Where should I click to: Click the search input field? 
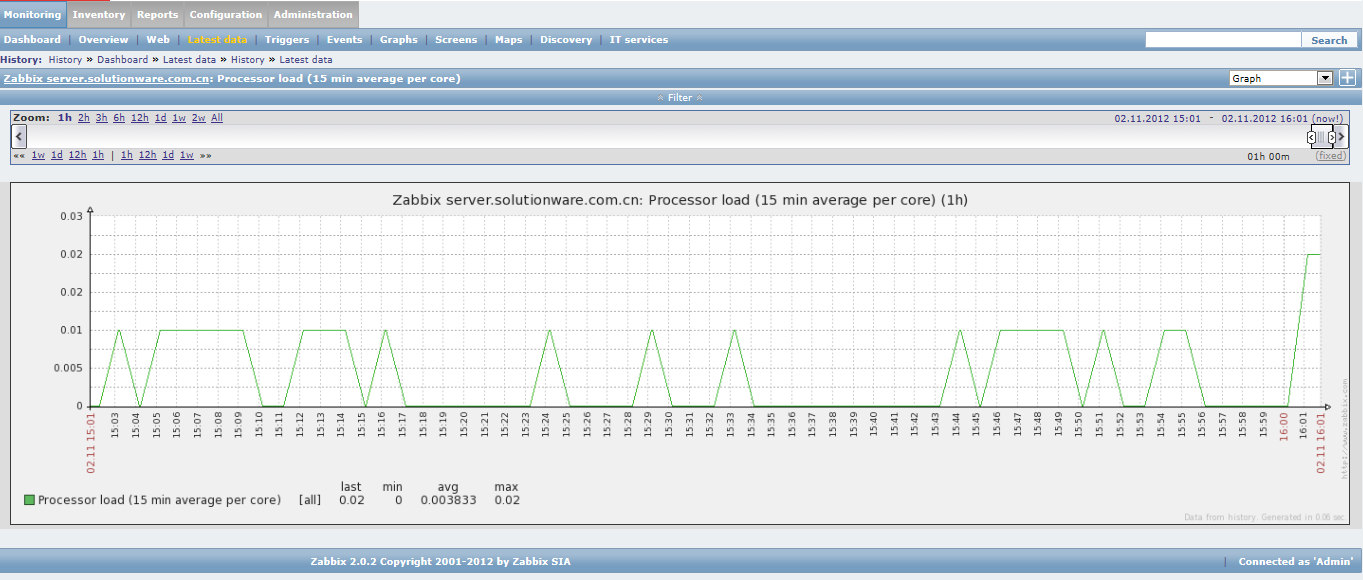click(1222, 40)
